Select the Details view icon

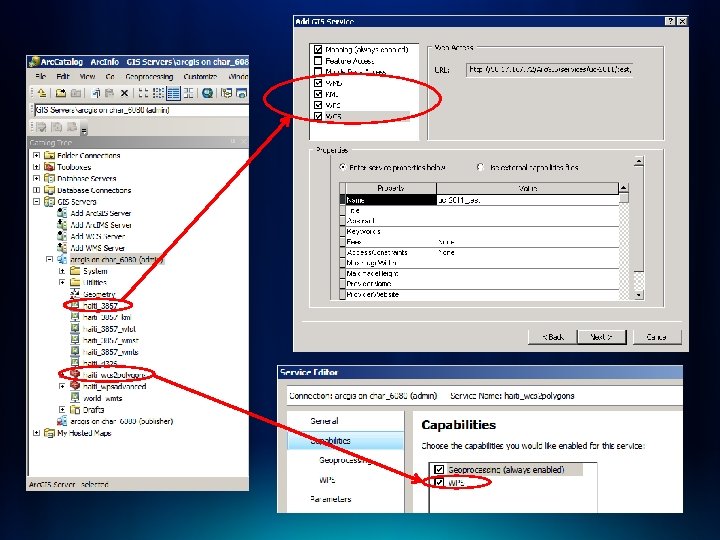click(174, 93)
